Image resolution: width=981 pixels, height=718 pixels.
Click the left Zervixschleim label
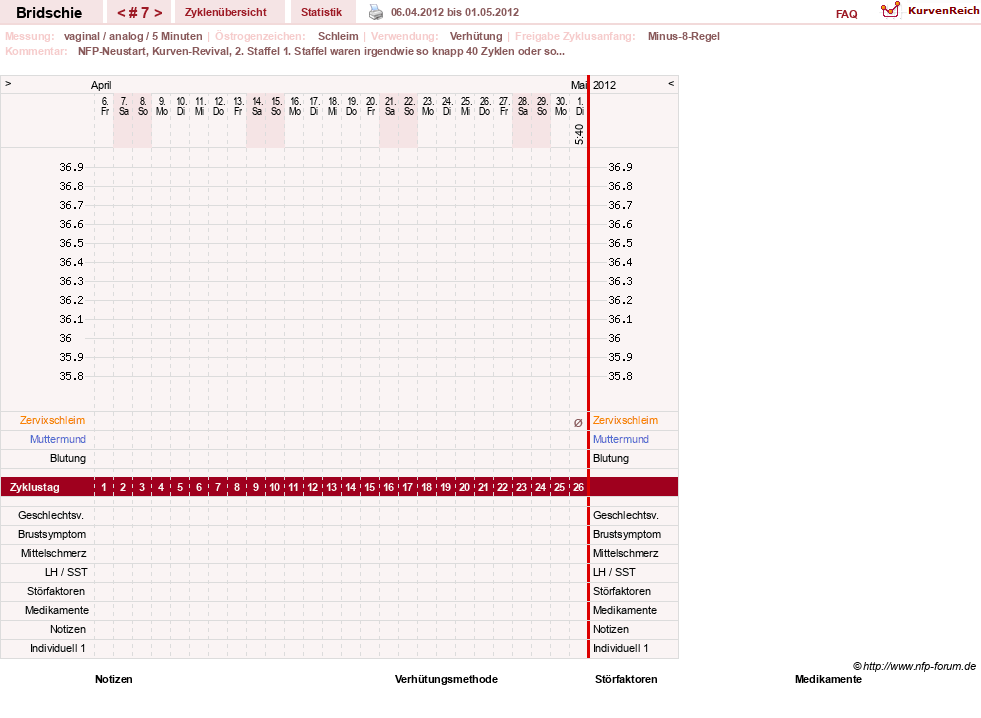[x=53, y=420]
